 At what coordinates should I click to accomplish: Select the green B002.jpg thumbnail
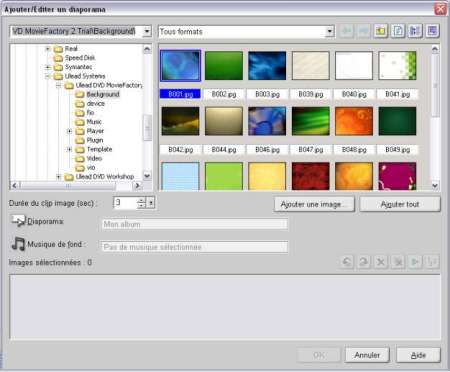click(224, 66)
